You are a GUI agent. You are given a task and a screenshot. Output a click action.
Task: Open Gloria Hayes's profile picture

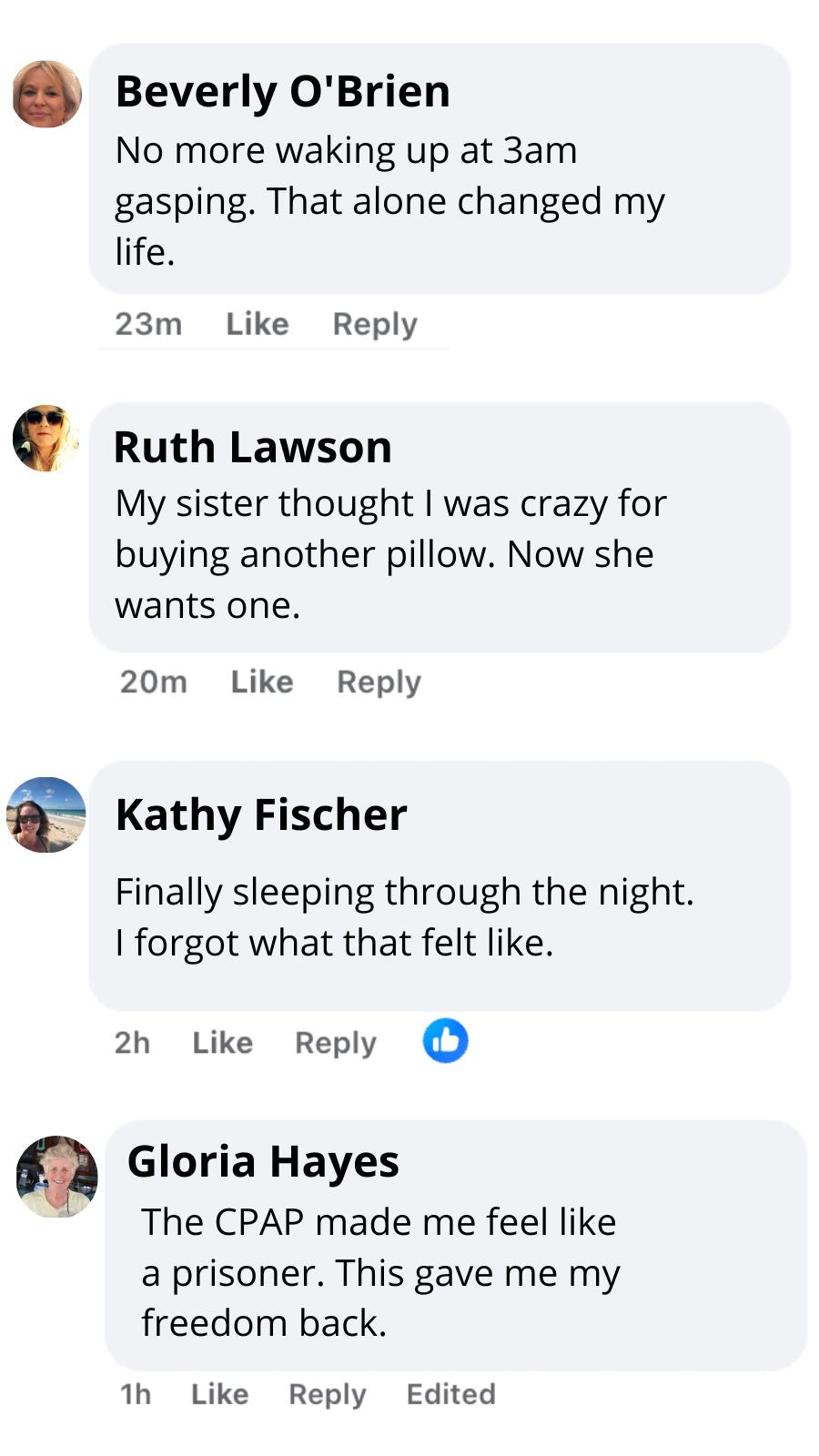tap(56, 1177)
